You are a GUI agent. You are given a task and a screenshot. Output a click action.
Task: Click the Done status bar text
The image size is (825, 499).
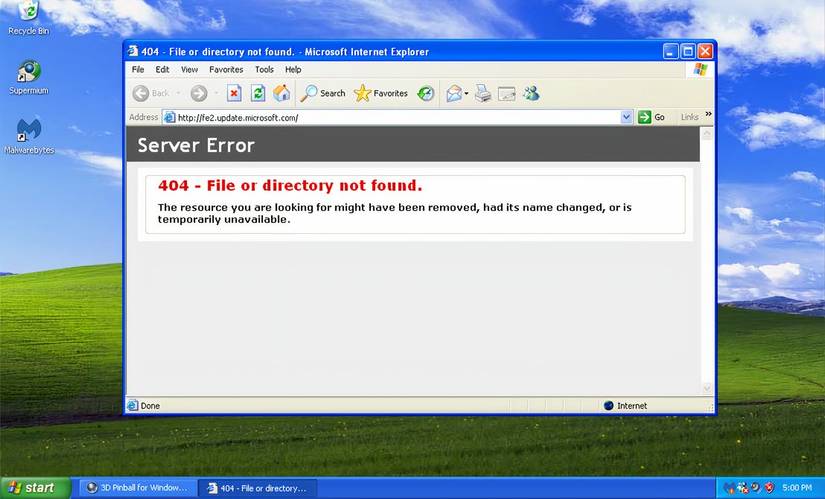click(x=150, y=406)
